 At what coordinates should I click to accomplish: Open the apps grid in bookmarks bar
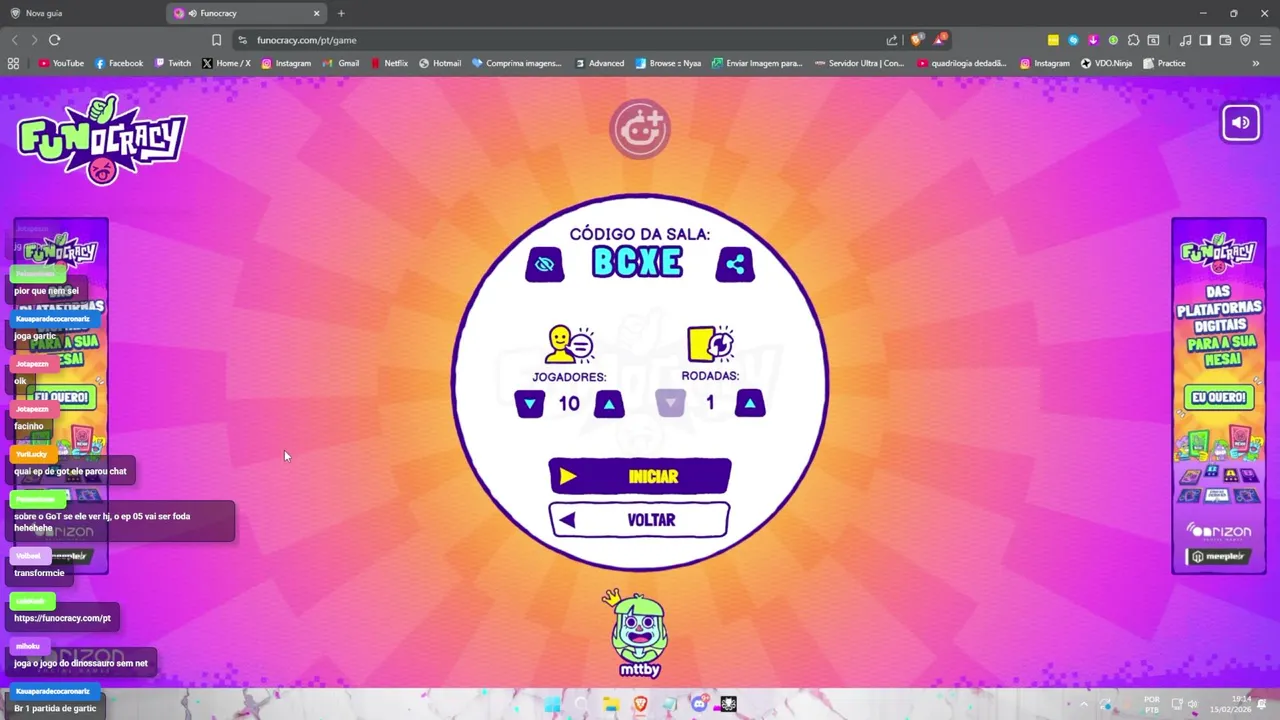click(13, 63)
